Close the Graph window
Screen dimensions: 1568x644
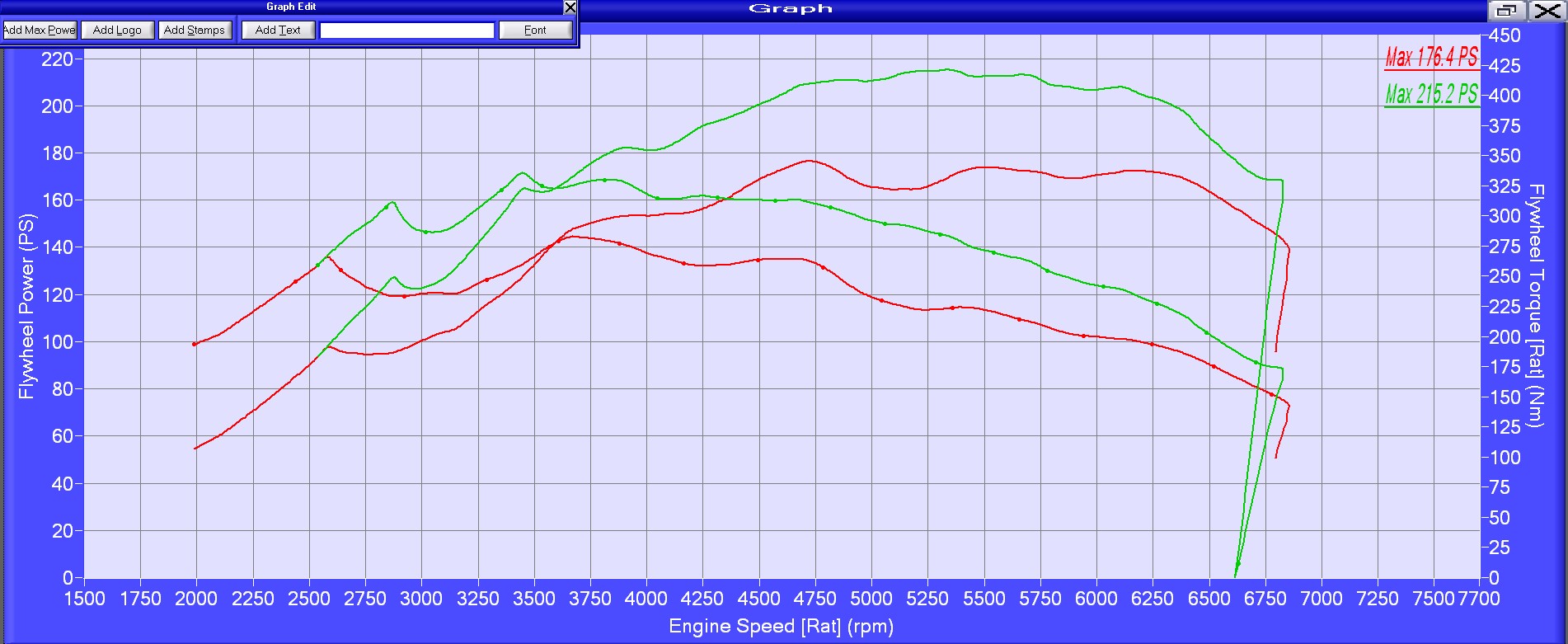1547,11
